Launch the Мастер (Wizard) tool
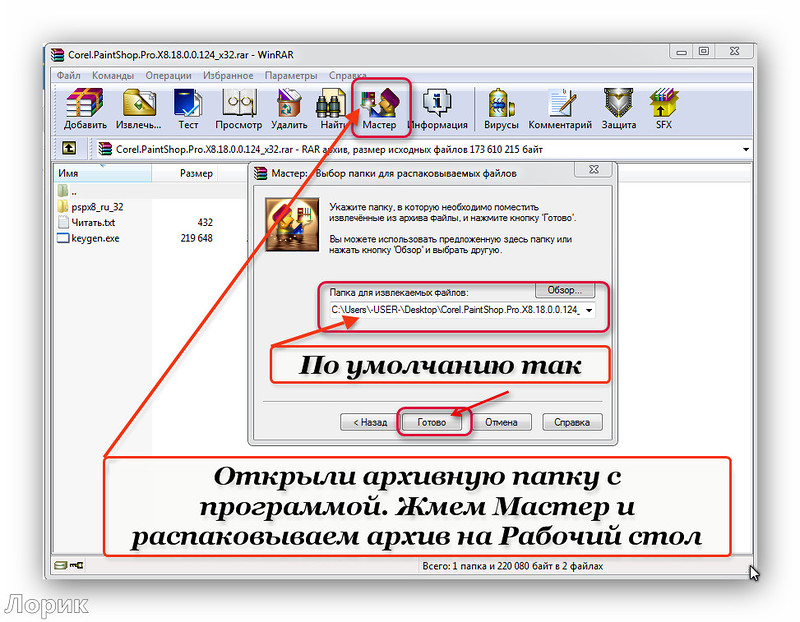 [379, 108]
